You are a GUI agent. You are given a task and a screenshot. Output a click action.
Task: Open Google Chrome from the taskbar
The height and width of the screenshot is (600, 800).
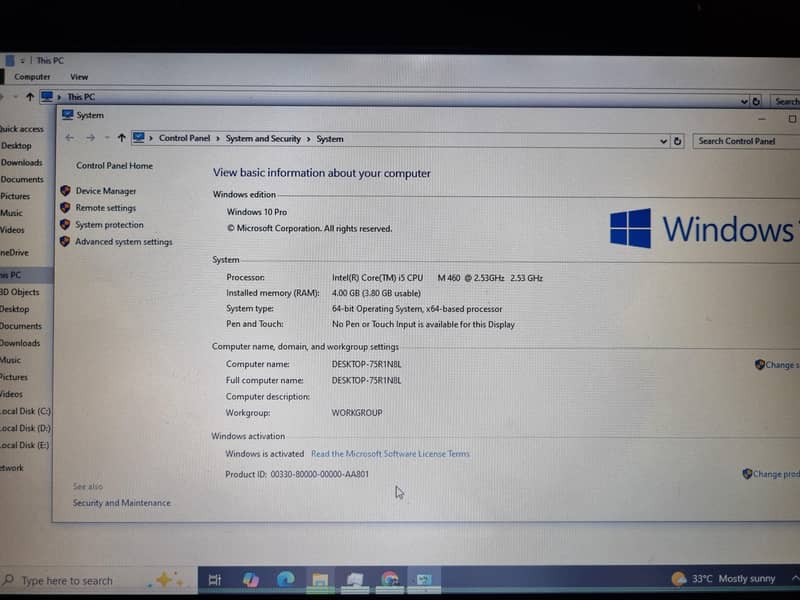pos(389,579)
